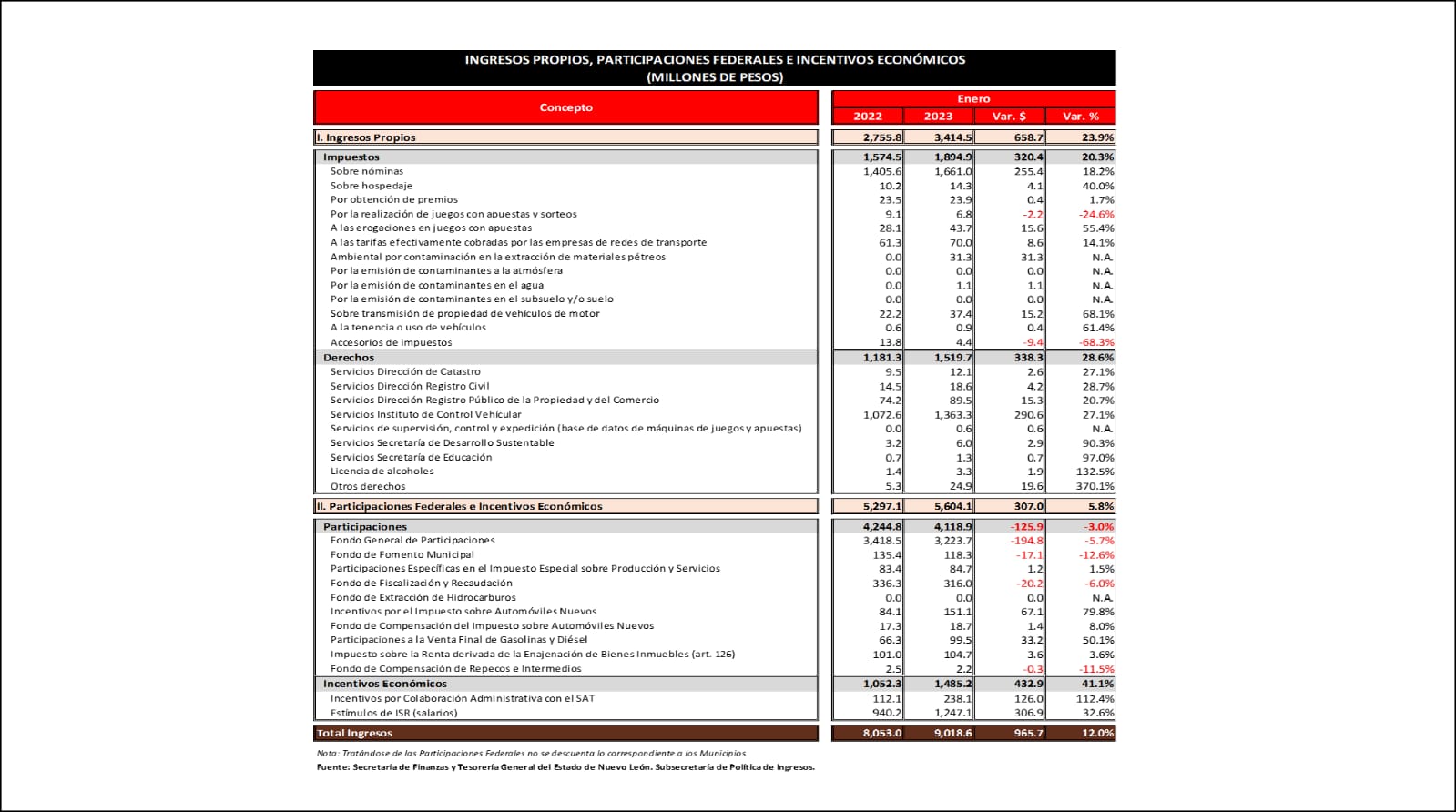
Task: Click Servicios Instituto de Control Vehicular row
Action: coord(425,414)
